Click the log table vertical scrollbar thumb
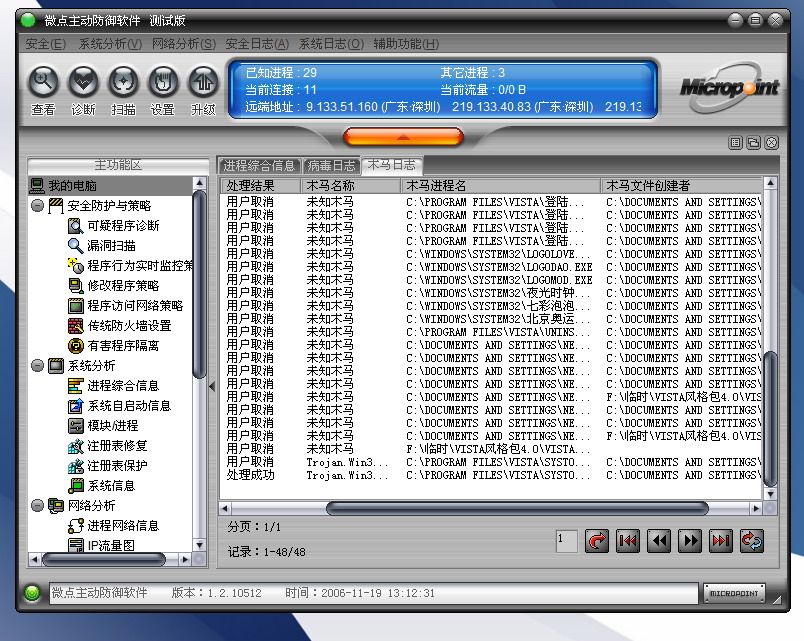The height and width of the screenshot is (641, 804). [770, 418]
